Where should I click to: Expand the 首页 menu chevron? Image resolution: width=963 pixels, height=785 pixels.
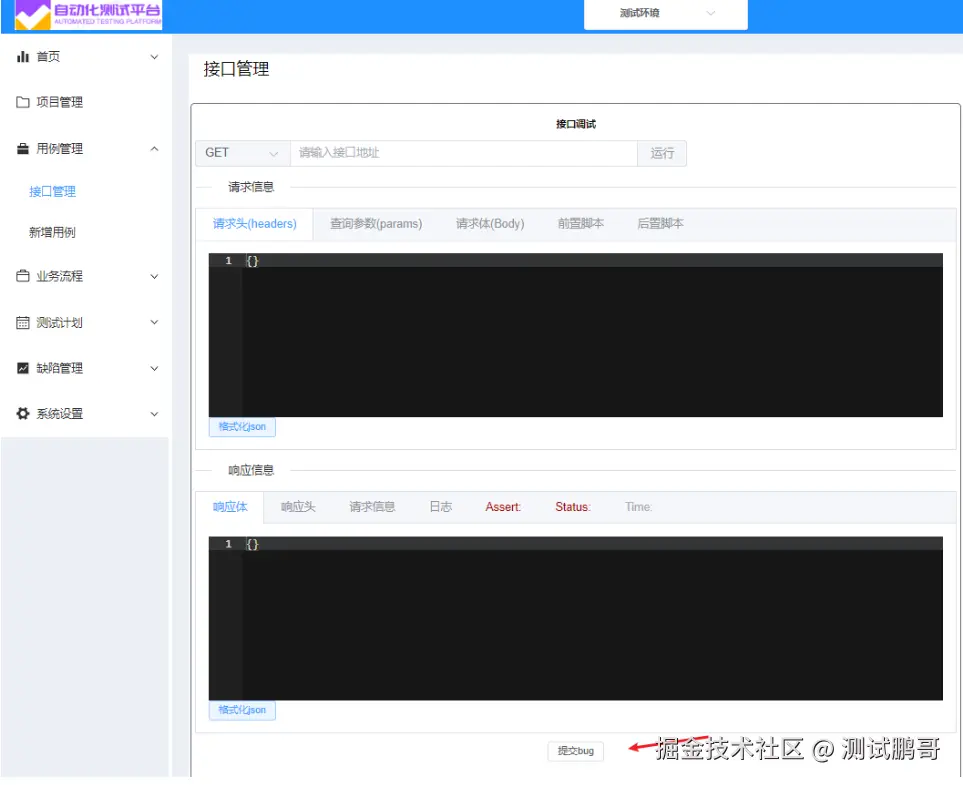click(155, 57)
